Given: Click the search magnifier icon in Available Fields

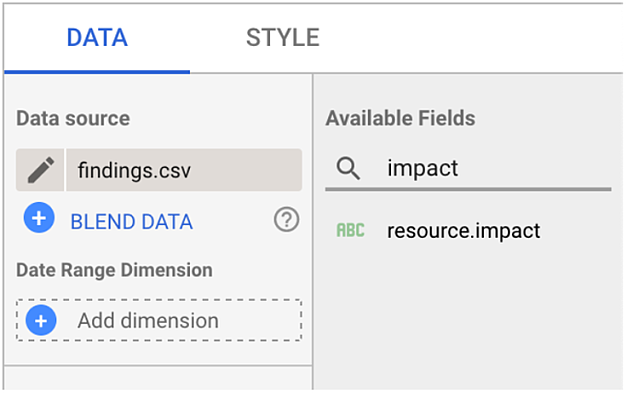Looking at the screenshot, I should (x=348, y=168).
